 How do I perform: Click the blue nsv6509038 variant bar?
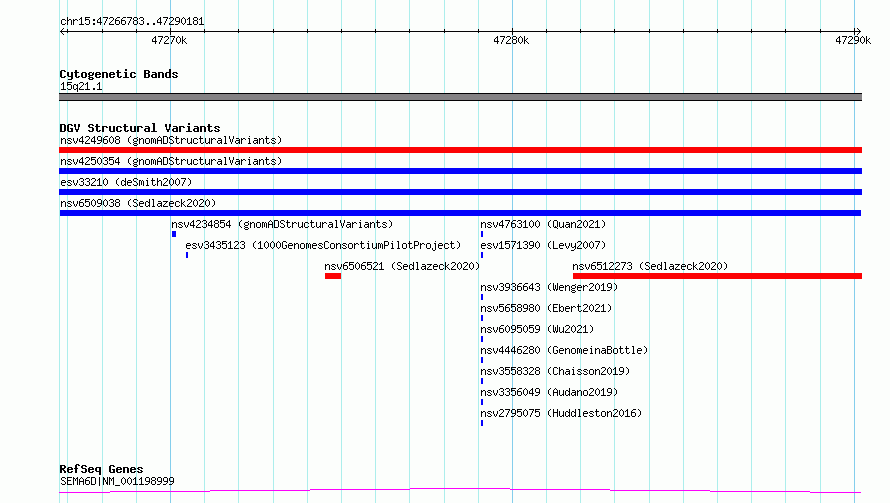point(460,213)
